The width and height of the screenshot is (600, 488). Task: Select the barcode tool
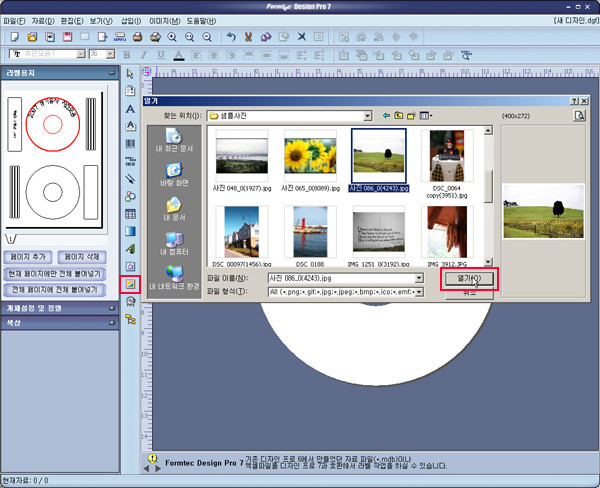(130, 144)
